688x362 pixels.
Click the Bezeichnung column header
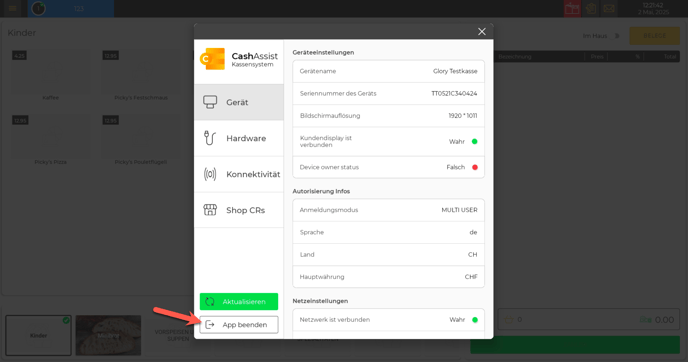(x=515, y=57)
